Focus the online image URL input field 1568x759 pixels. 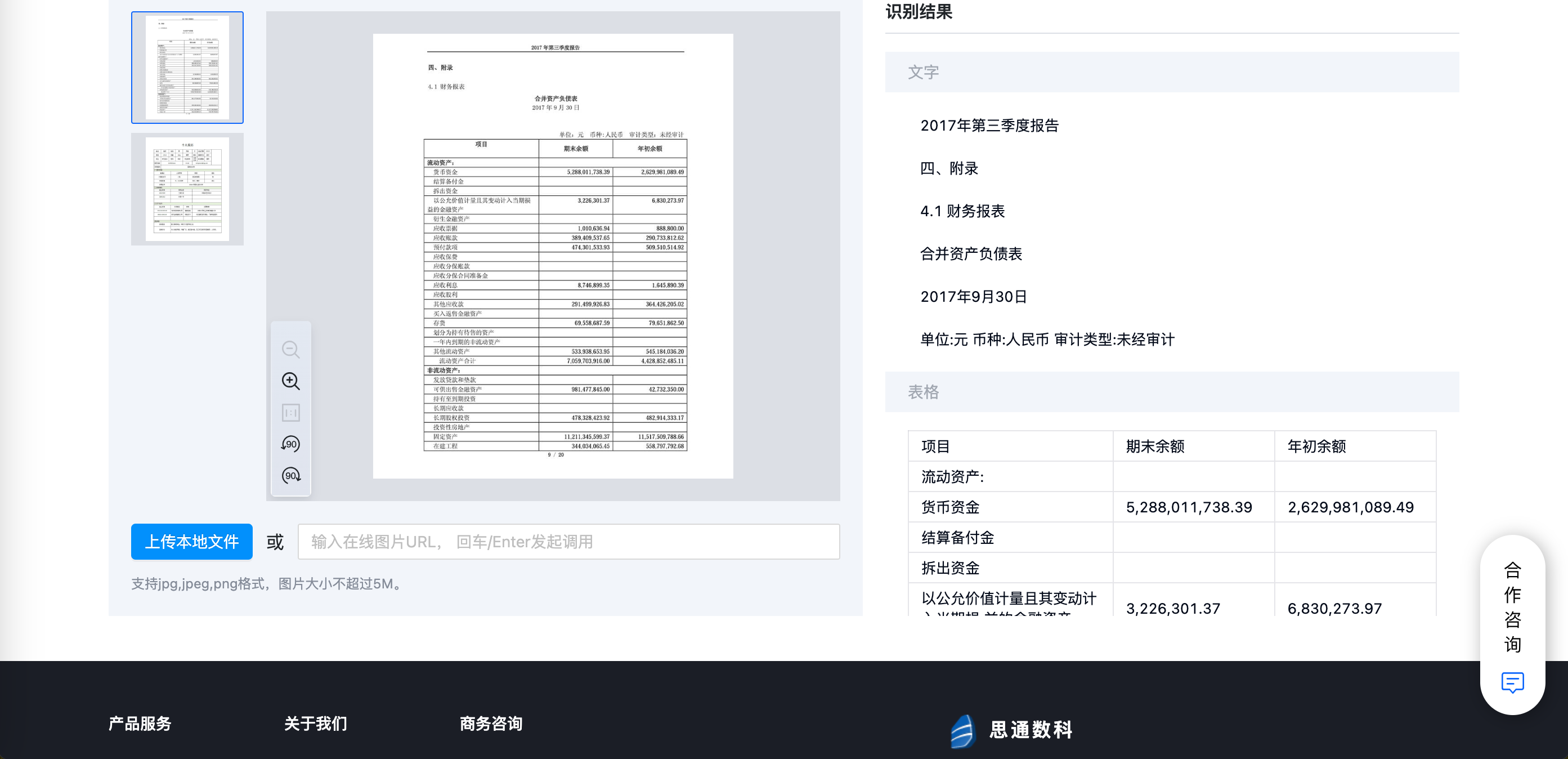568,542
